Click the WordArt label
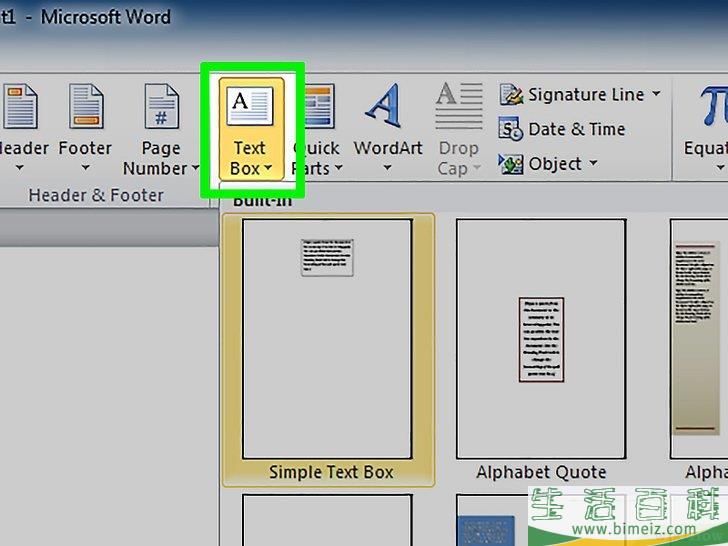Screen dimensions: 728x546 [x=388, y=148]
